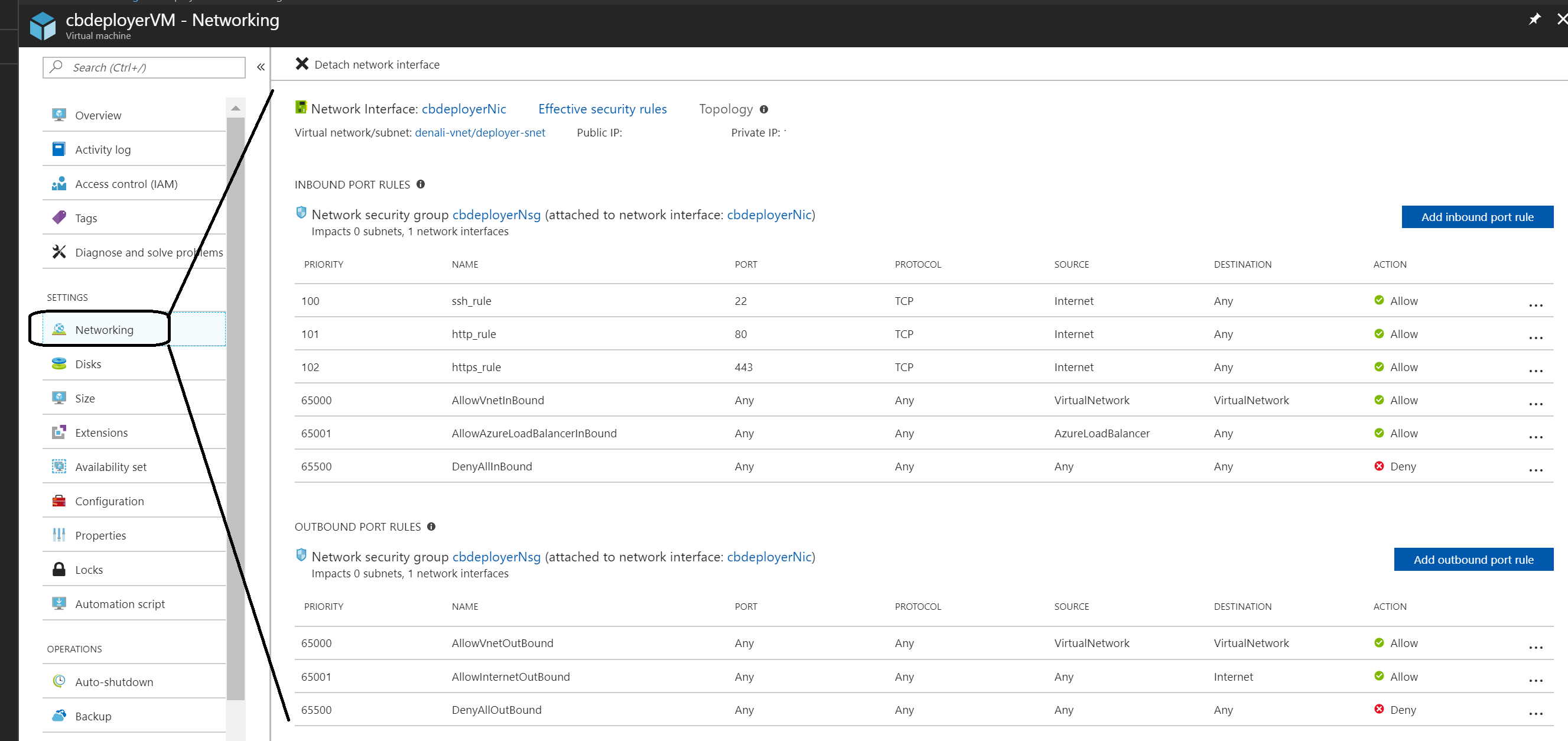The height and width of the screenshot is (741, 1568).
Task: Click the inbound PRIORITY column header
Action: [x=324, y=264]
